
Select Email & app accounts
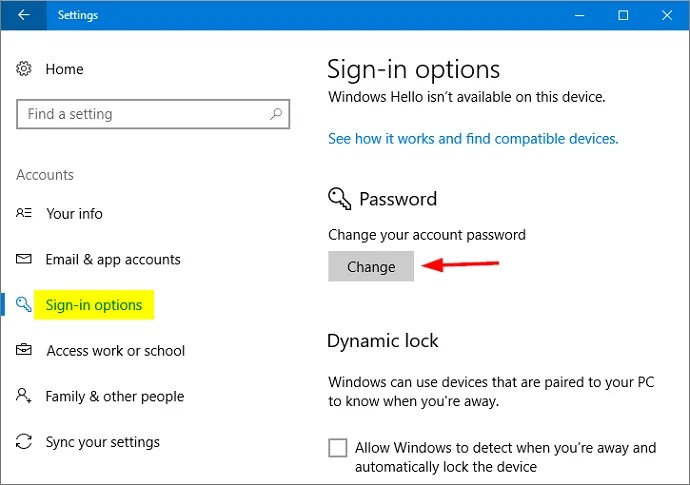click(113, 259)
